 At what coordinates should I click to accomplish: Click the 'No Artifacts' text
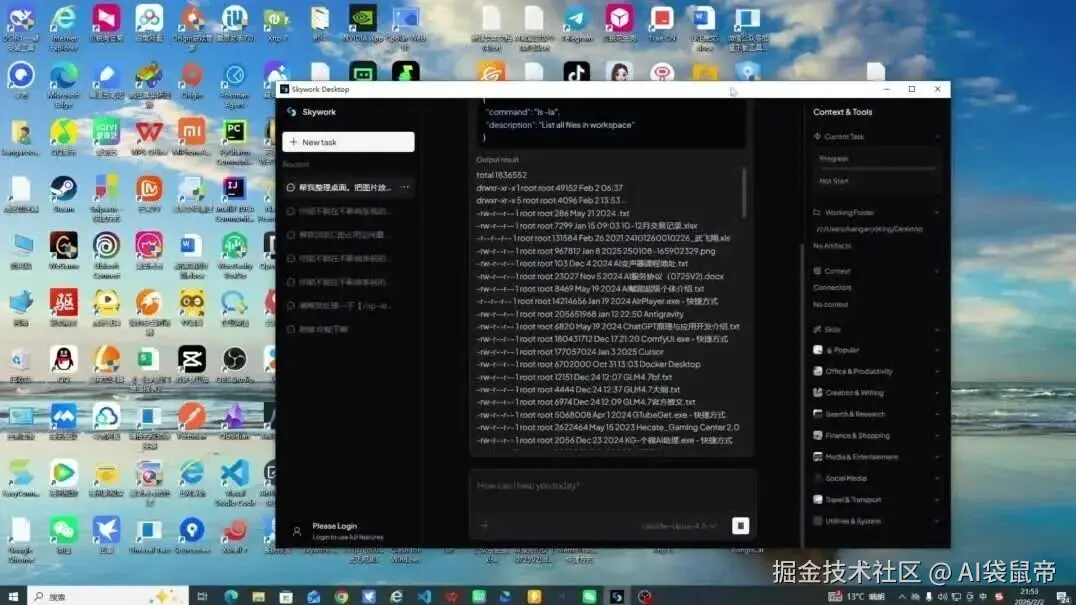coord(832,246)
